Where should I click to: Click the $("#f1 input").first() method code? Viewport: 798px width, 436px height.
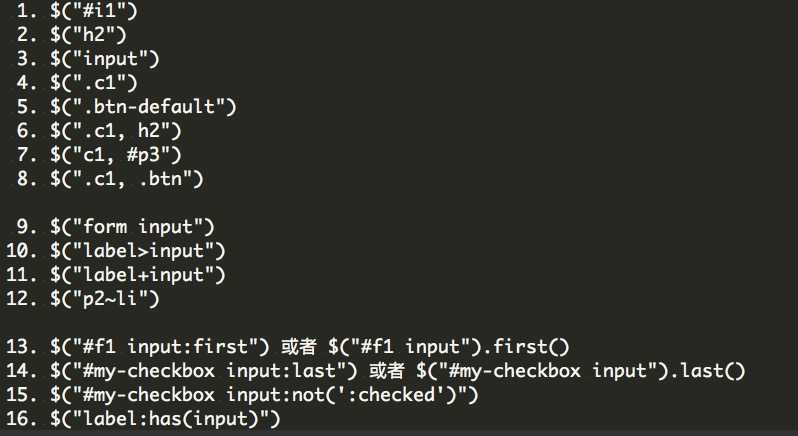pos(446,347)
